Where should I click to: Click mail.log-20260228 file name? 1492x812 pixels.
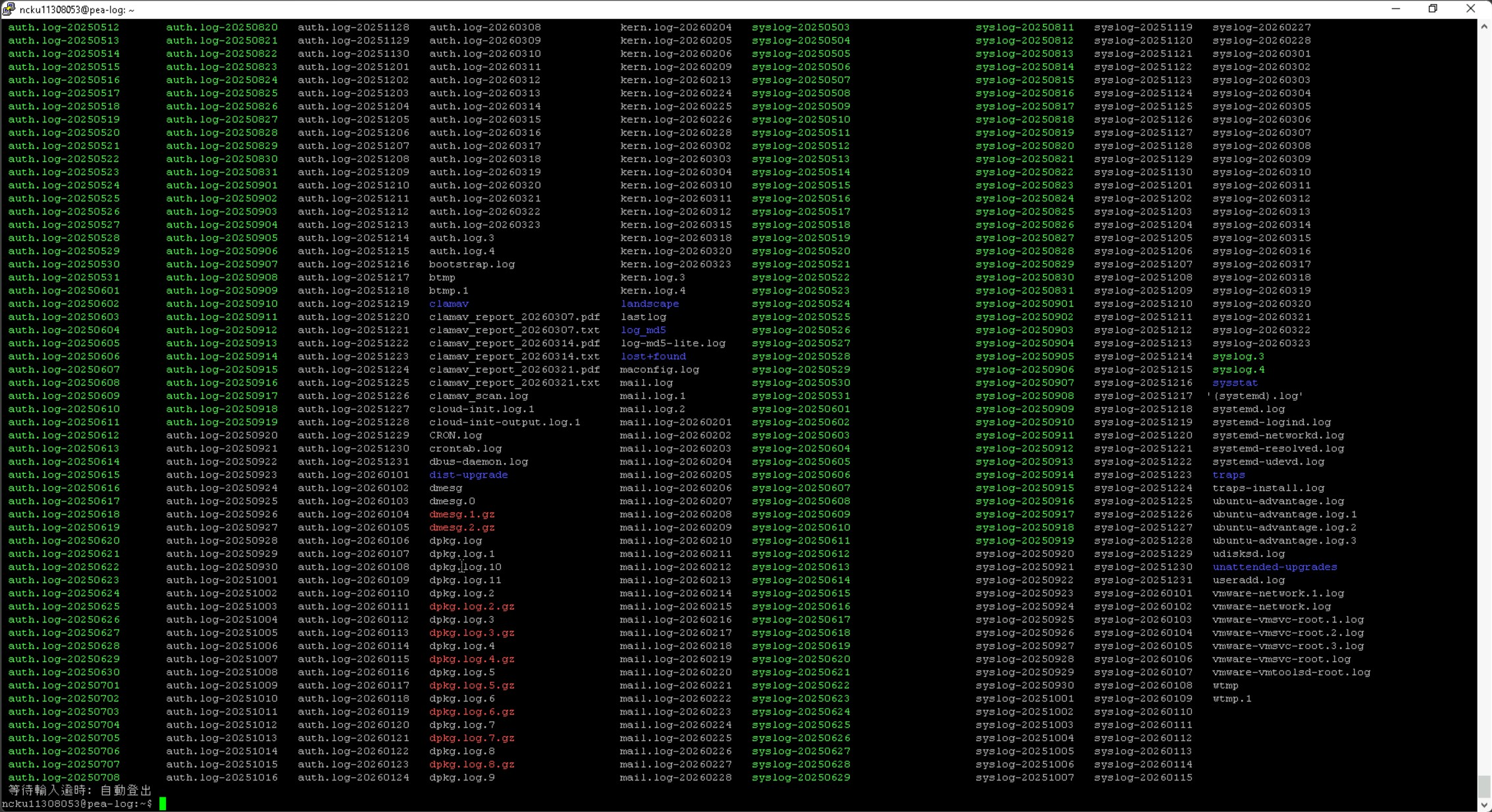676,777
